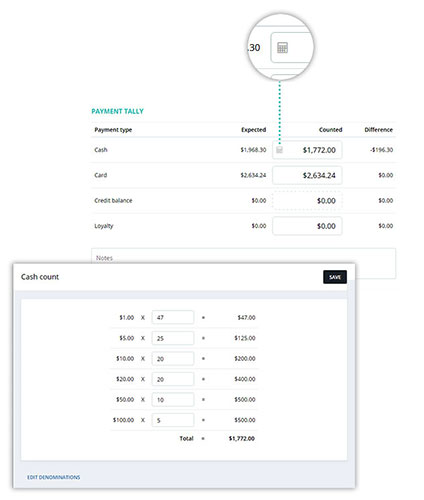Edit the $20.00 quantity field
Viewport: 424px width, 500px height.
coord(173,379)
